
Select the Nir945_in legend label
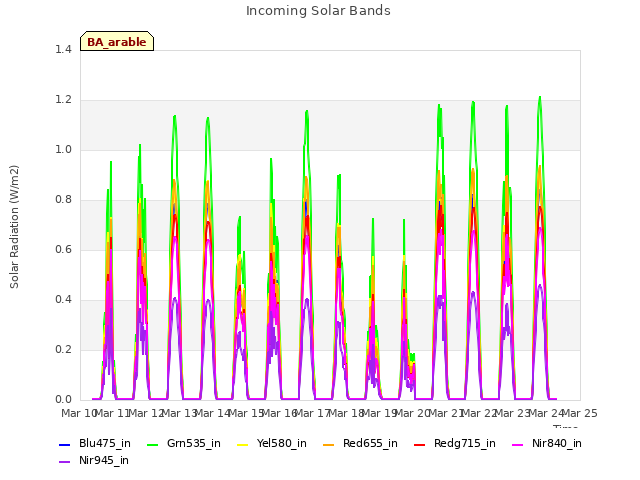click(x=104, y=460)
